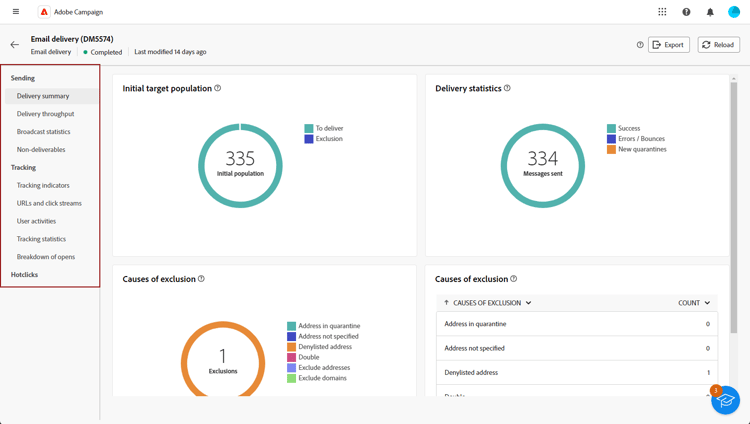Open the user profile avatar
The image size is (750, 424).
pos(734,12)
